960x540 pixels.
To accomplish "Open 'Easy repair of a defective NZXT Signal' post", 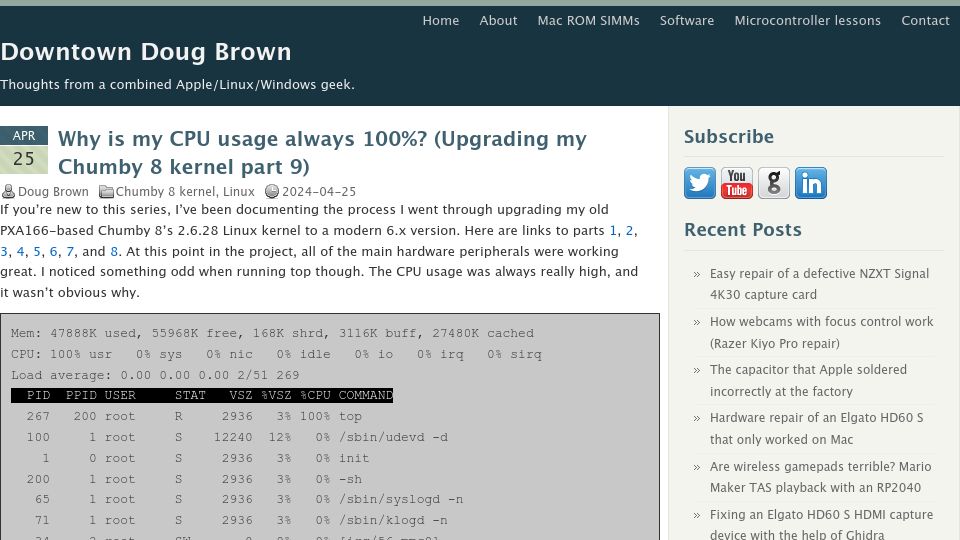I will point(819,284).
